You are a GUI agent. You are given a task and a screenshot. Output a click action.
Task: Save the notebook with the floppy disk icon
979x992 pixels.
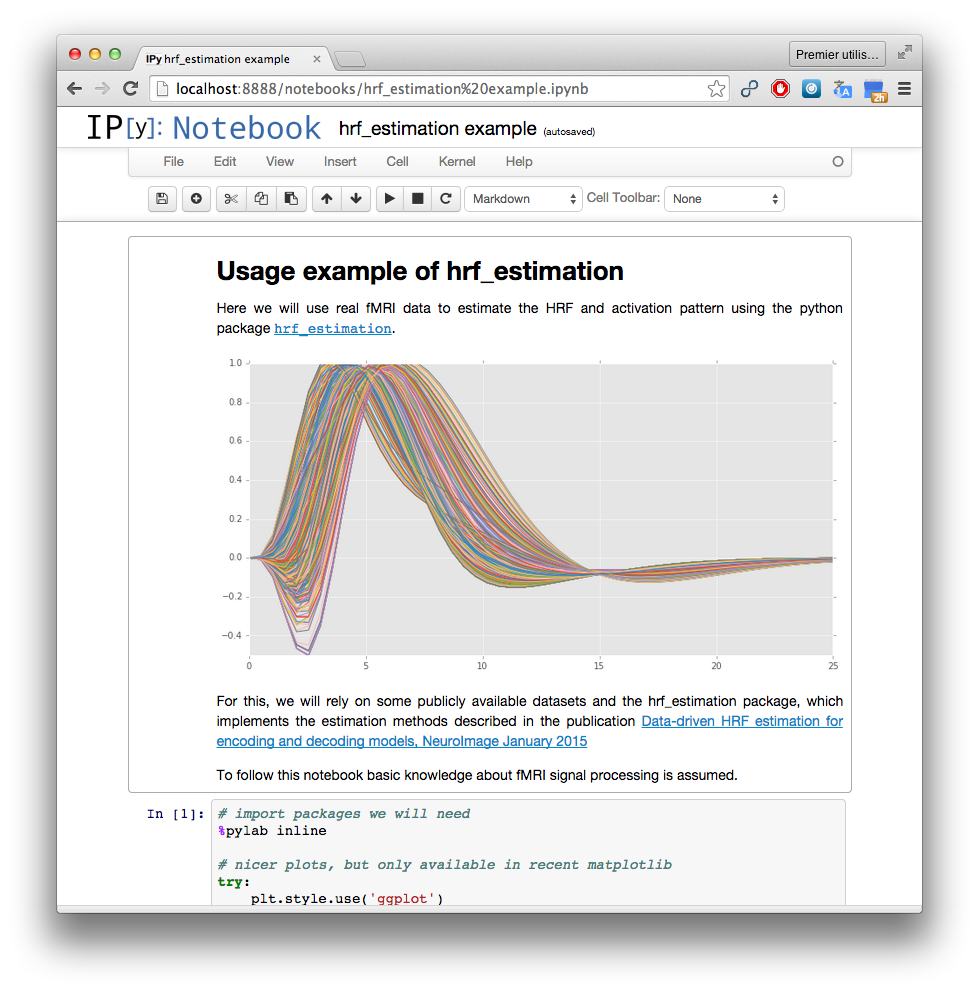162,199
